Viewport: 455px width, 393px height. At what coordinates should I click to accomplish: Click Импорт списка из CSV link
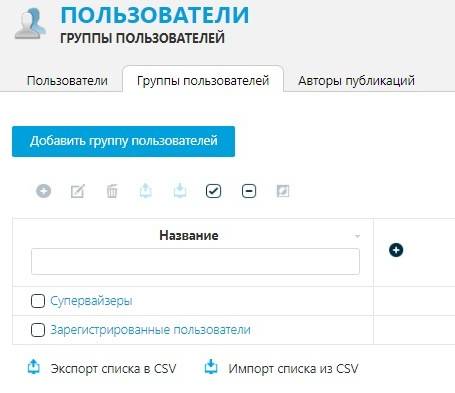(x=293, y=369)
